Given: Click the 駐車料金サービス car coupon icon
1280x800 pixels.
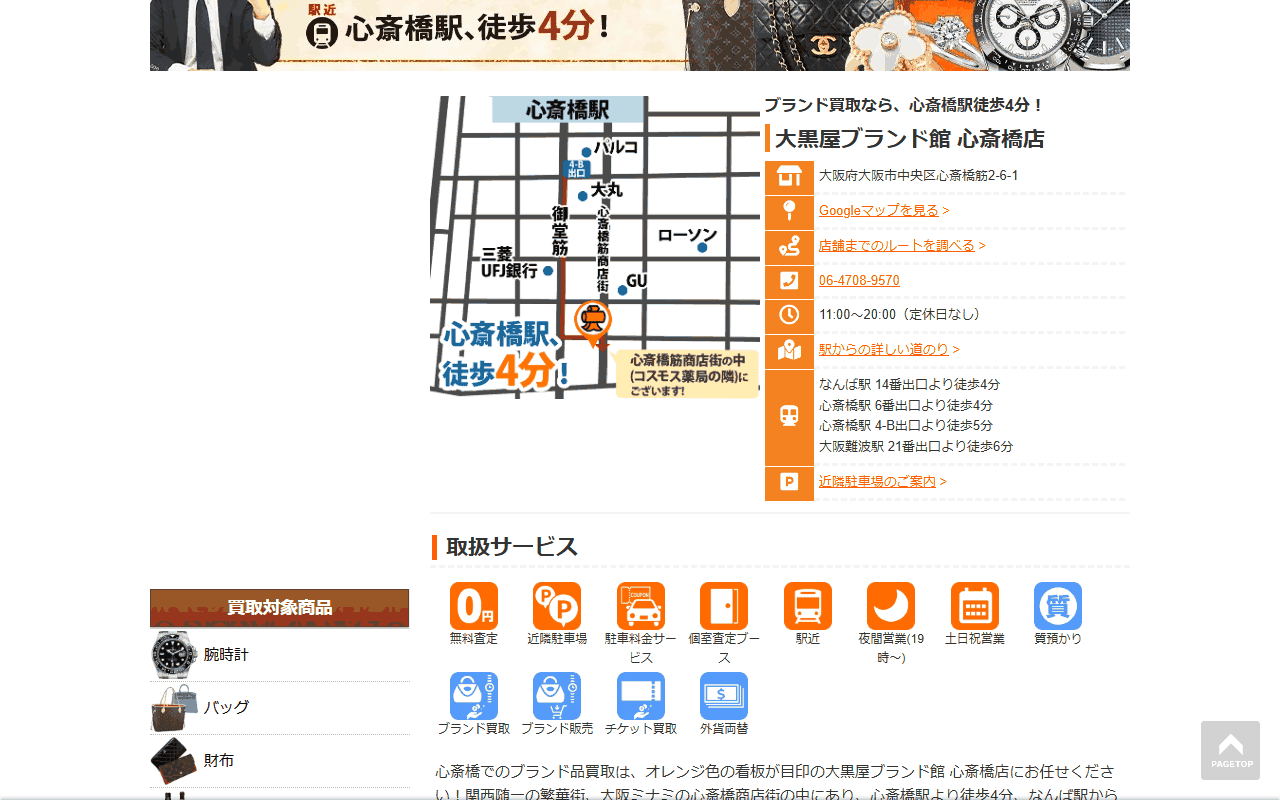Looking at the screenshot, I should [x=641, y=606].
